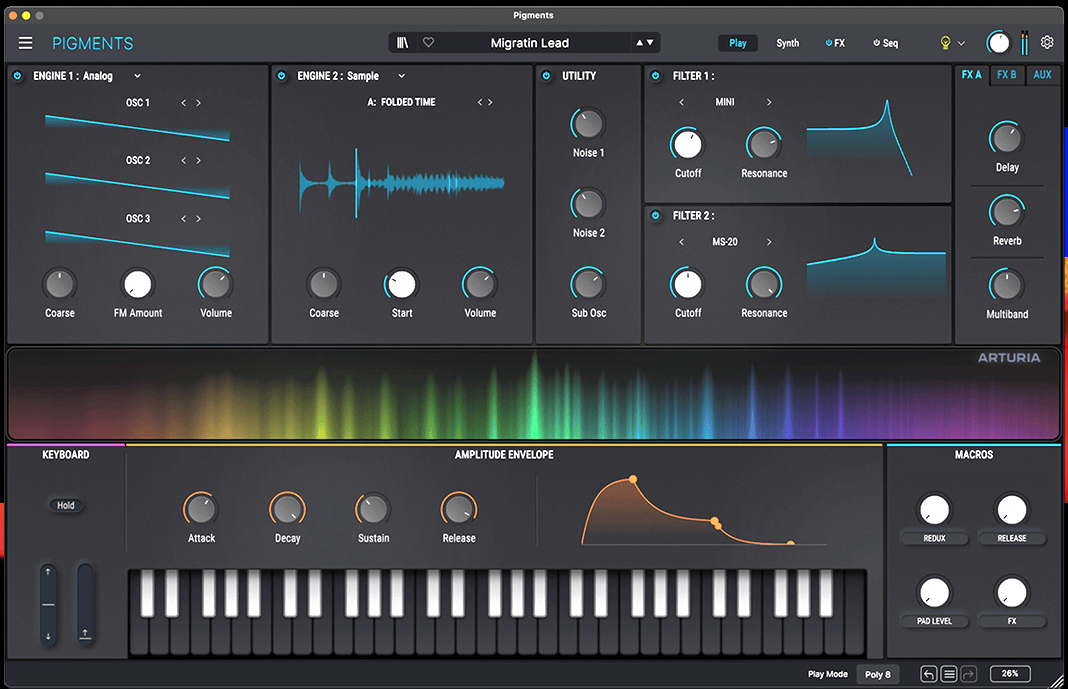Select previous preset with up arrow

(640, 43)
